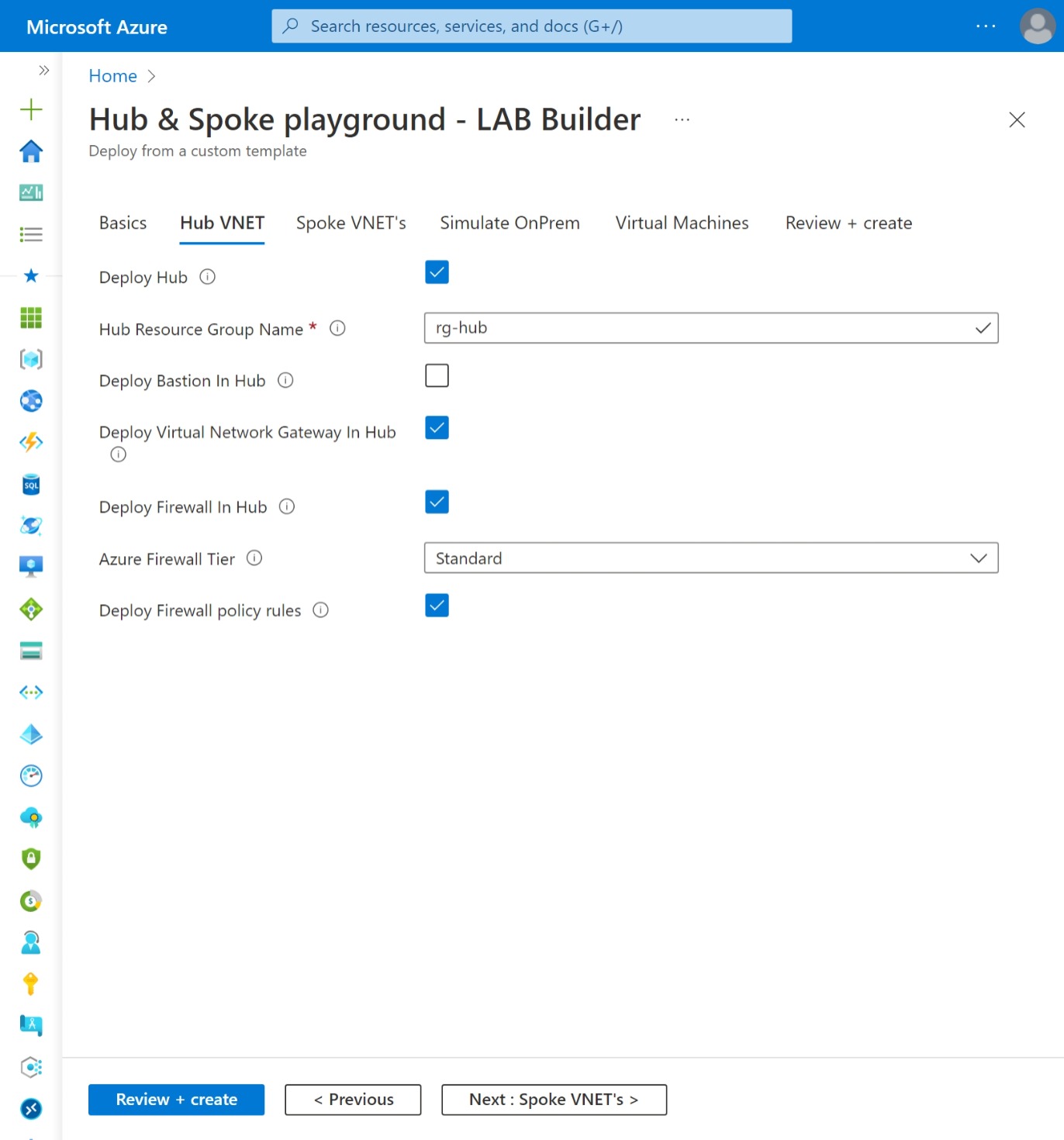The width and height of the screenshot is (1064, 1140).
Task: Open Defender for Cloud shield icon
Action: (31, 858)
